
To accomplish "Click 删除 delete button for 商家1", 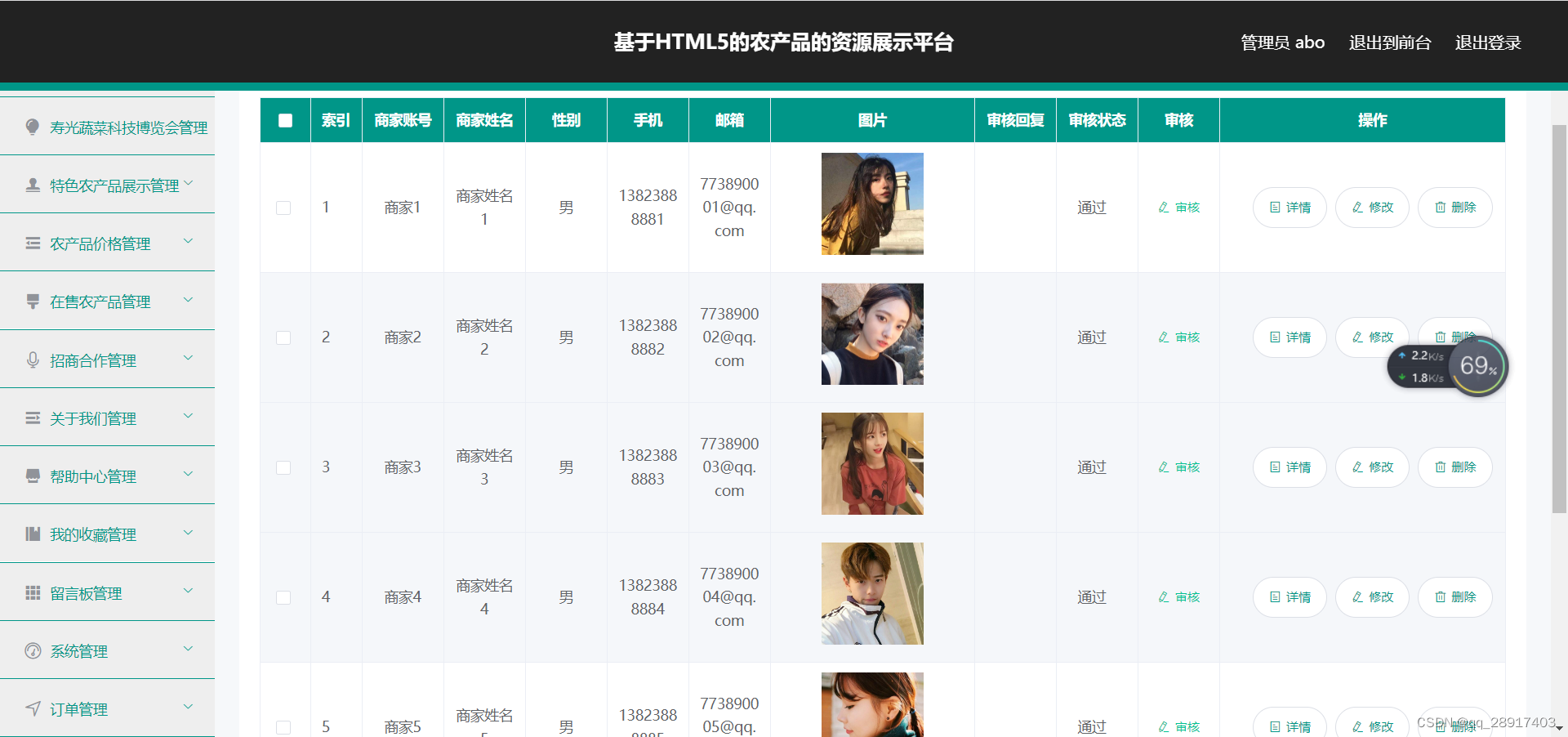I will (1454, 208).
